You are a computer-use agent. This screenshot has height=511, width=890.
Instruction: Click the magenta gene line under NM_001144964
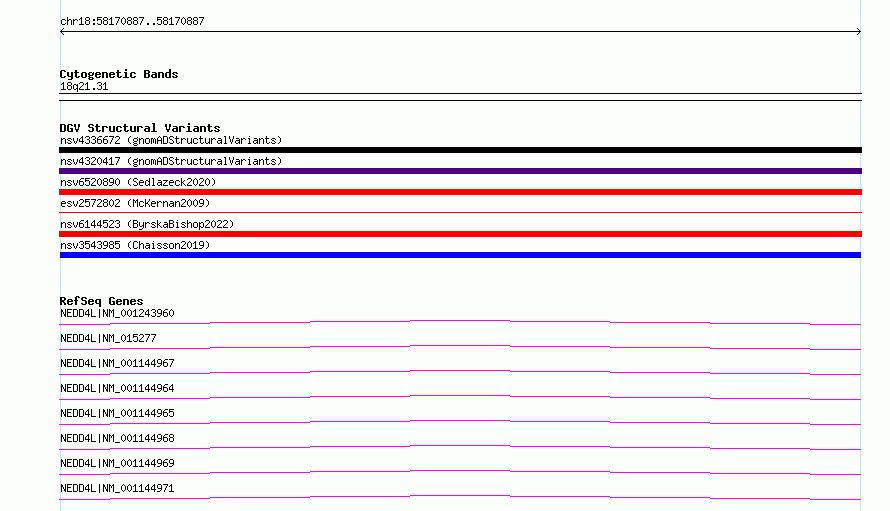pyautogui.click(x=460, y=397)
